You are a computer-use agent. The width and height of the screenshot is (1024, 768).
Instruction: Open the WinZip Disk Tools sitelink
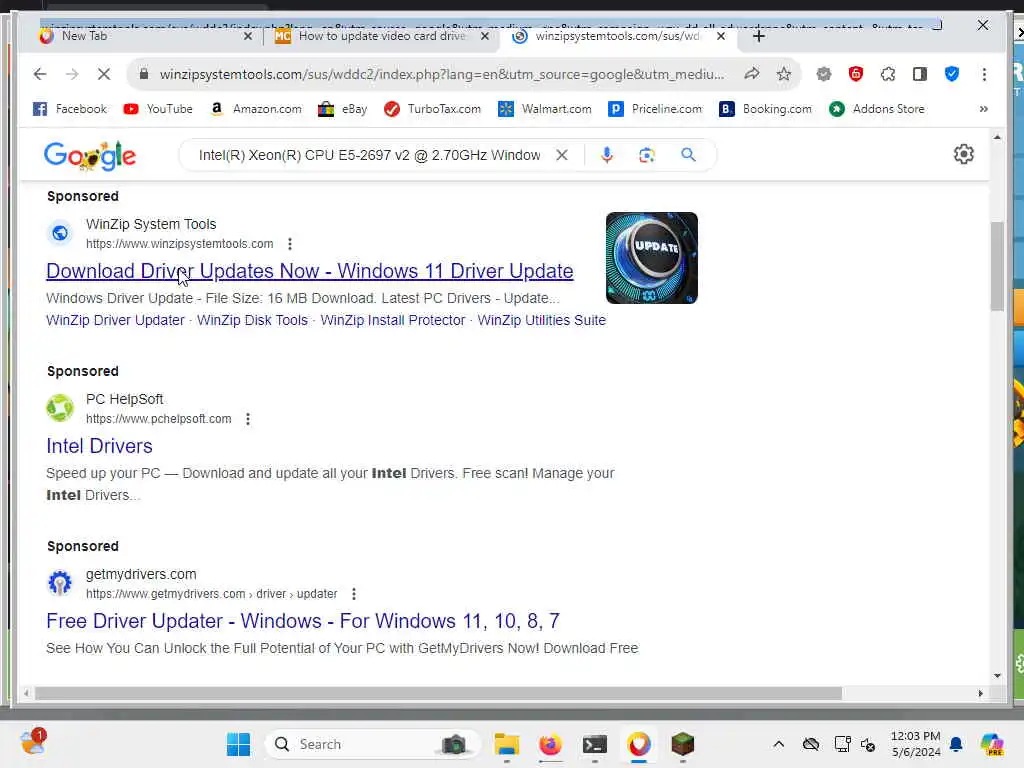click(x=252, y=321)
